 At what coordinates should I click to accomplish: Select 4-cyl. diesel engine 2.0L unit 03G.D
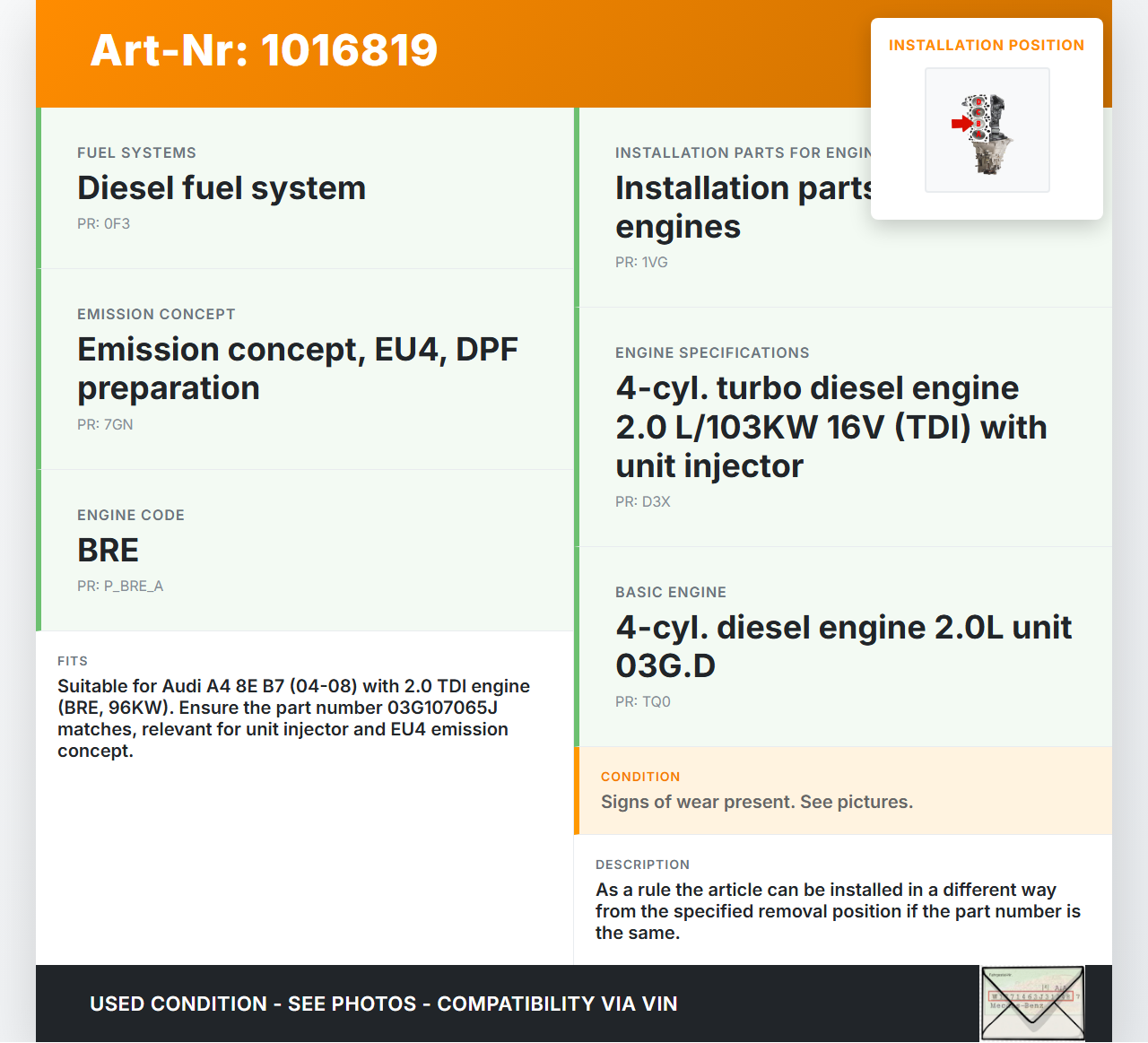[844, 647]
